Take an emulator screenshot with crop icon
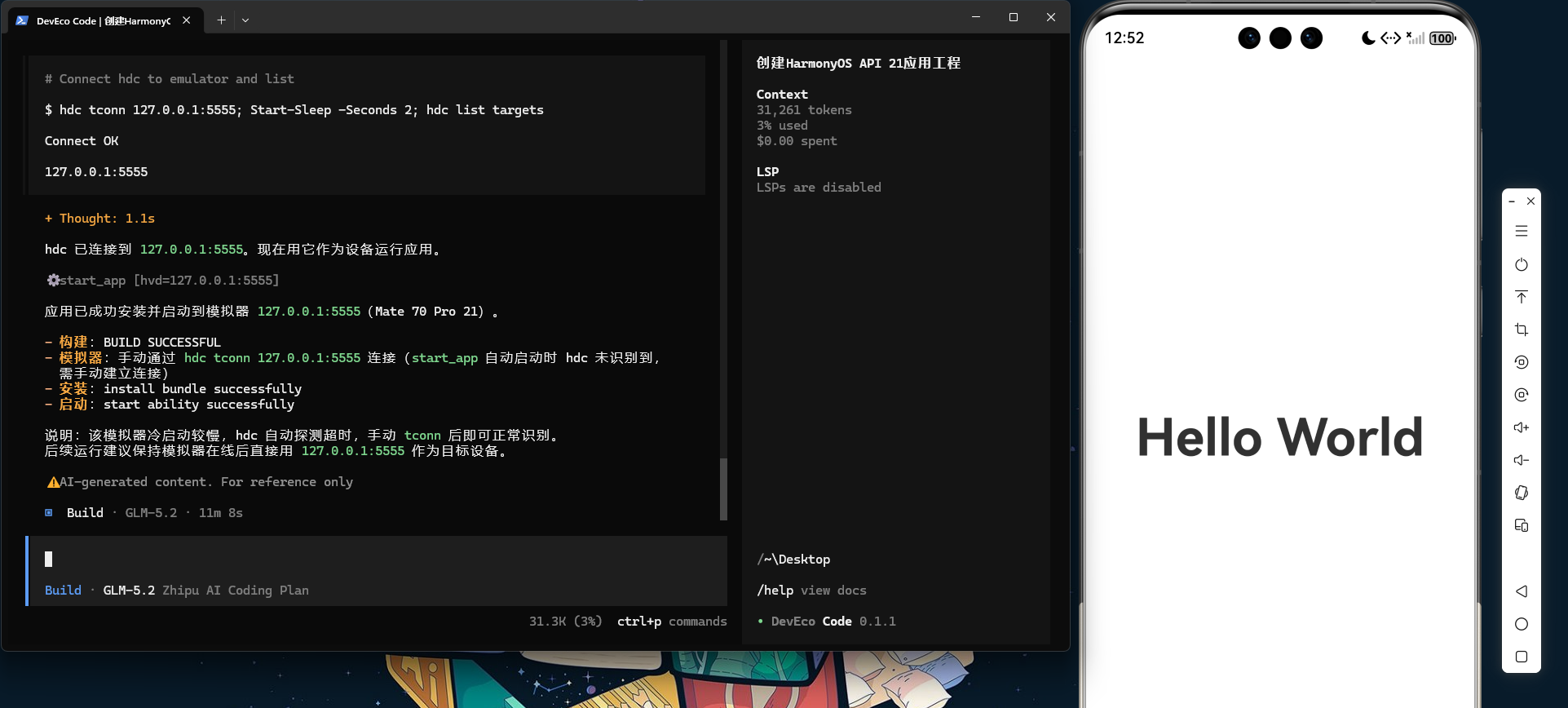The height and width of the screenshot is (708, 1568). pyautogui.click(x=1522, y=330)
